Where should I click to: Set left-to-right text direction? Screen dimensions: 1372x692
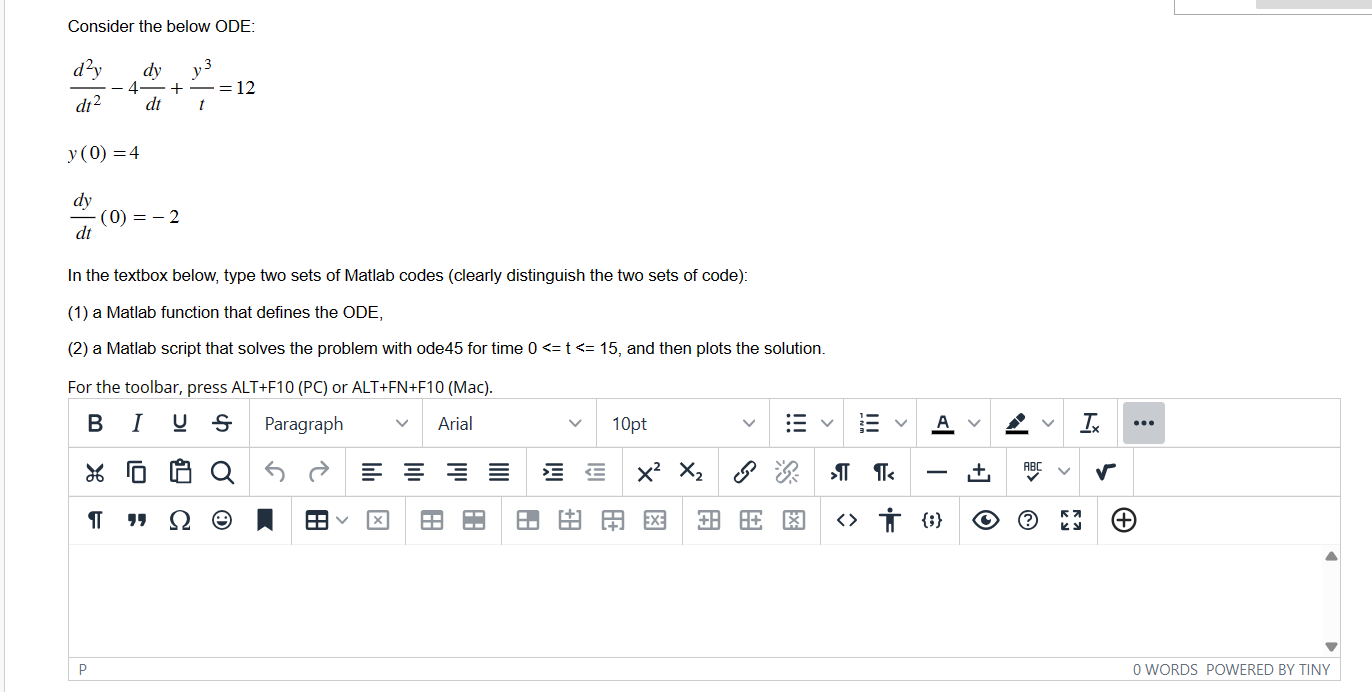click(x=840, y=472)
